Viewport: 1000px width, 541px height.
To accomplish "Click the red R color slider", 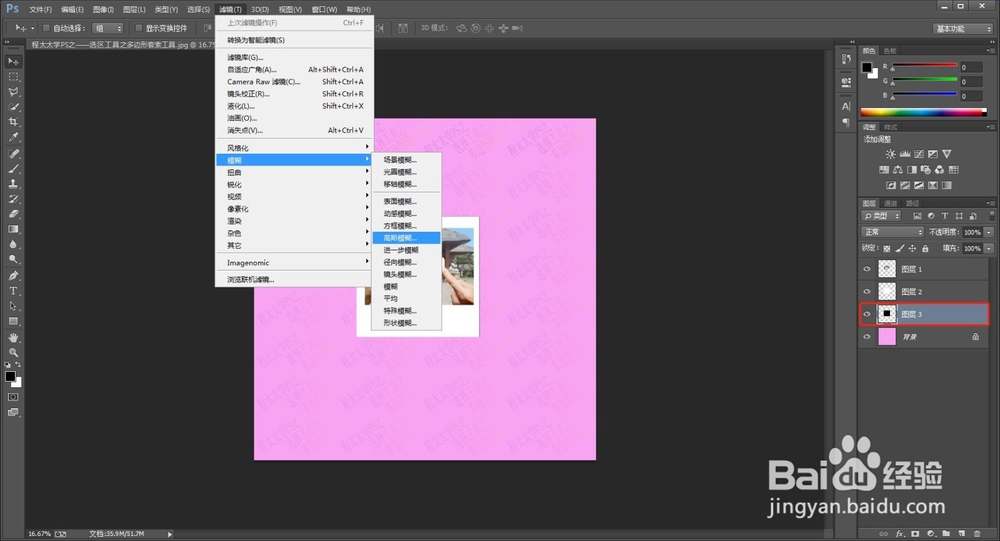I will (x=925, y=65).
